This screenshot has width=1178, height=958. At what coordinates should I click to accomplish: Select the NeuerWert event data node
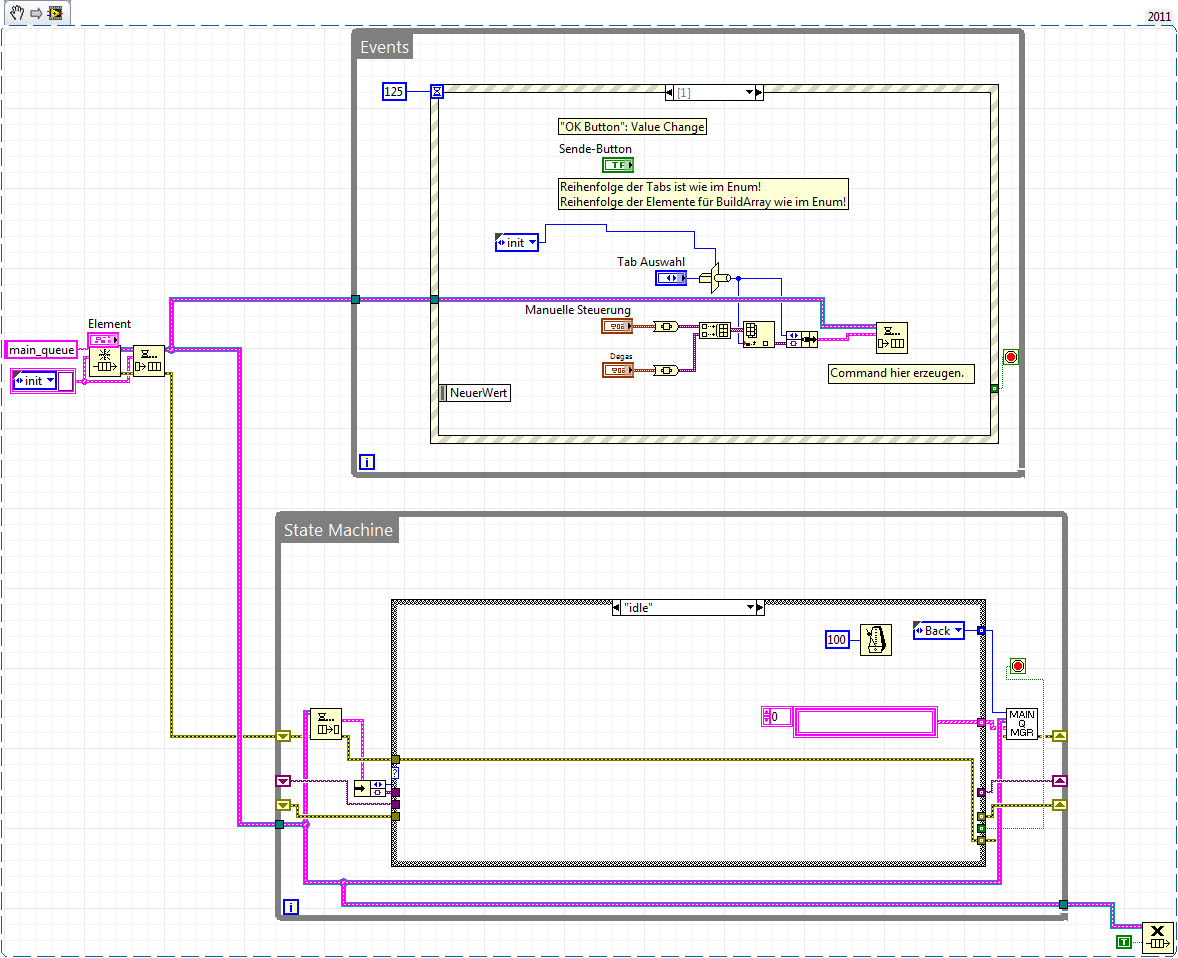click(x=475, y=393)
